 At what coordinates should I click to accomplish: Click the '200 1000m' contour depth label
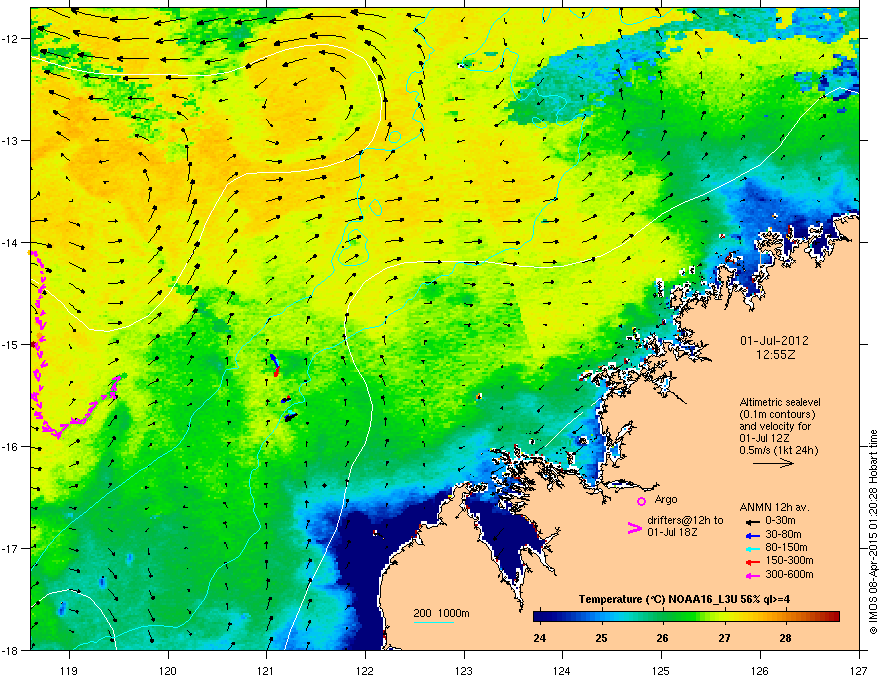pos(441,613)
